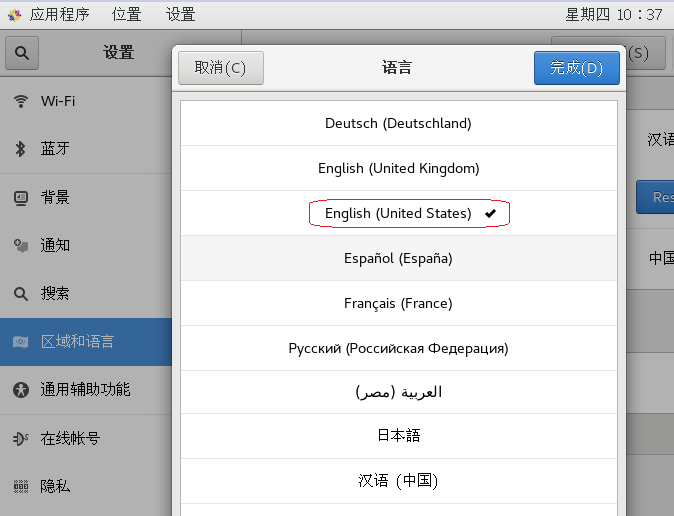Open 通知 notifications settings panel
674x516 pixels.
(x=86, y=246)
